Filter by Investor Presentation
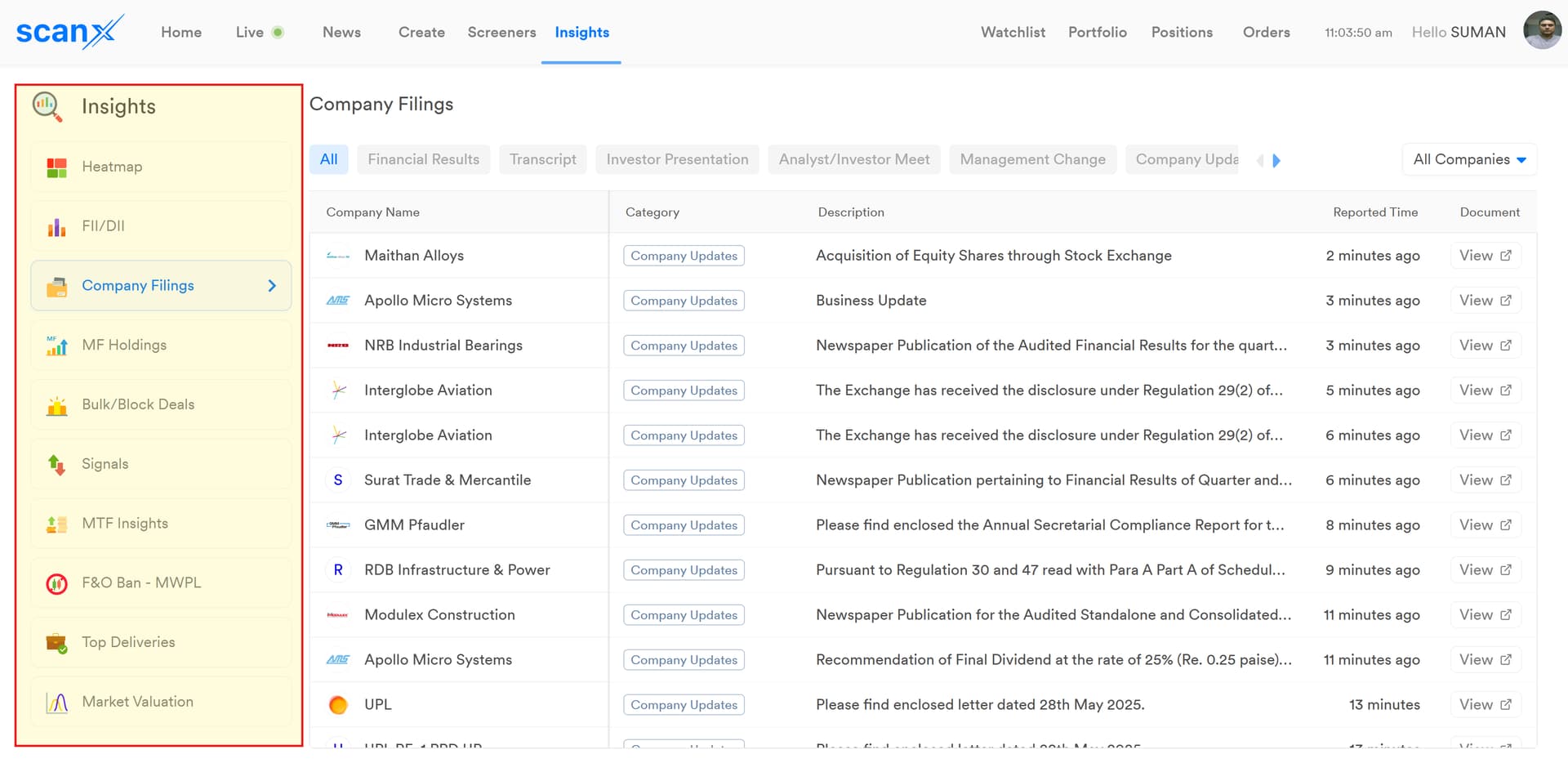 [x=677, y=159]
